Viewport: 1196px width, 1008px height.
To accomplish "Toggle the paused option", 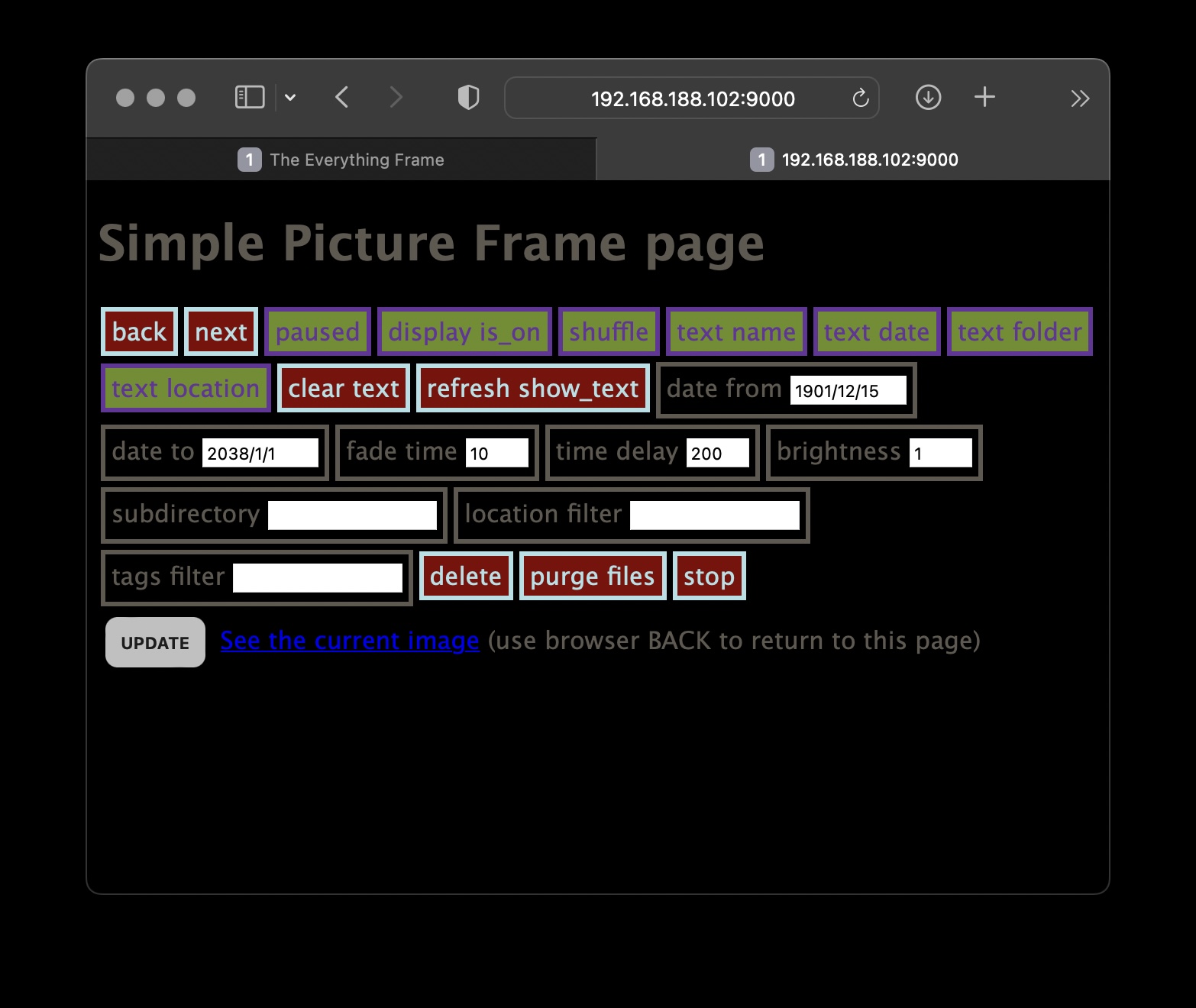I will pyautogui.click(x=318, y=331).
